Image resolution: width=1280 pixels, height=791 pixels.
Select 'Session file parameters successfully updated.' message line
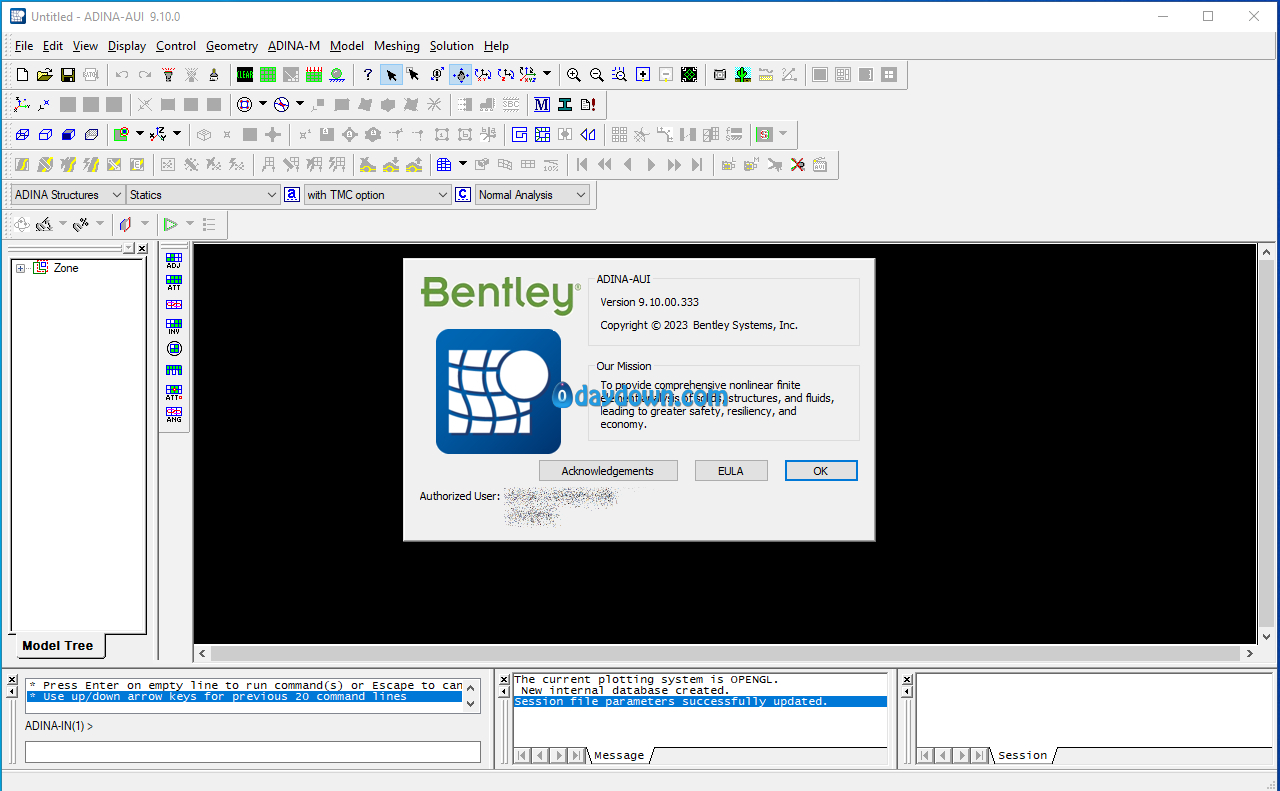point(700,702)
